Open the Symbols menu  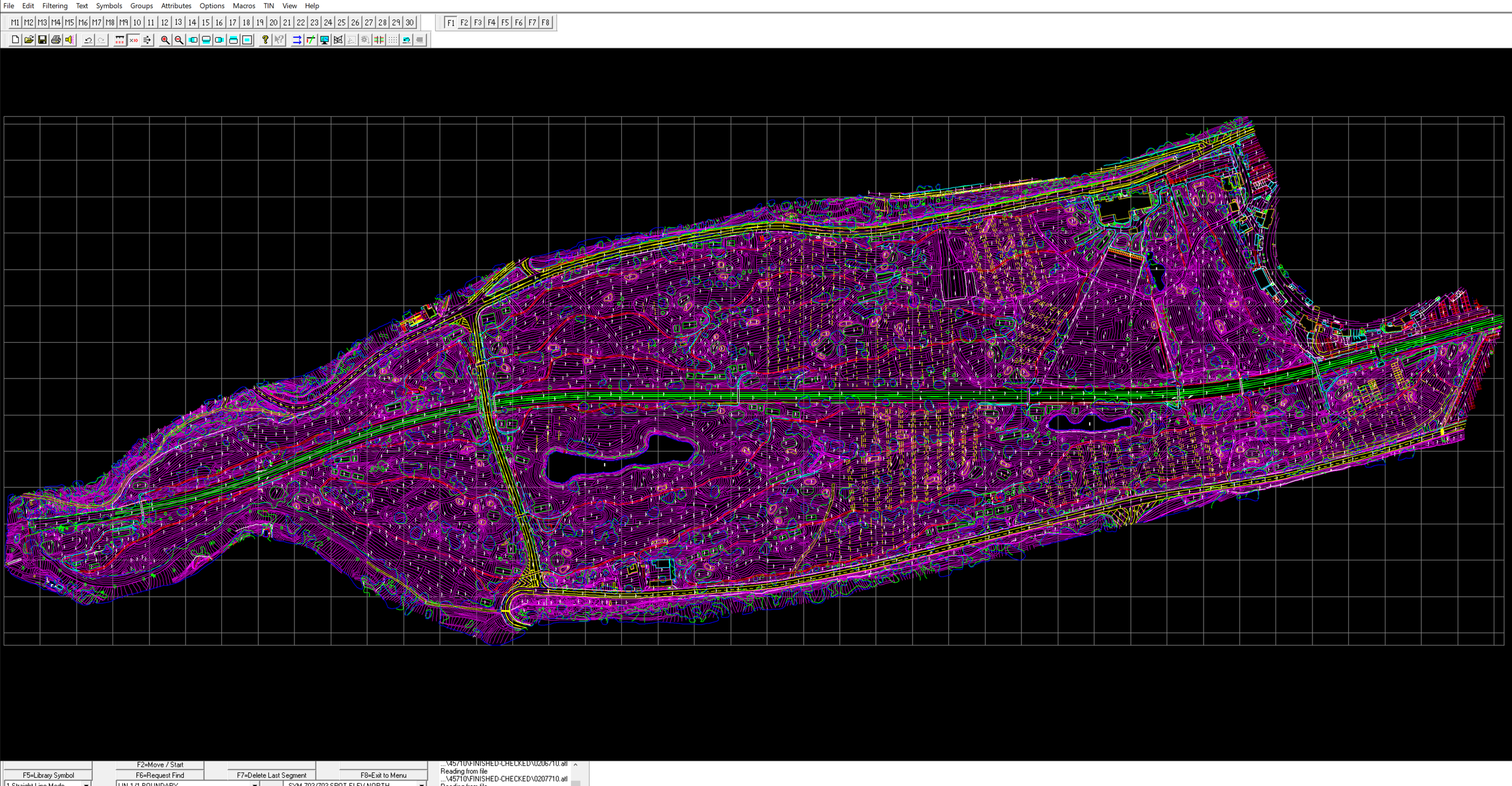109,6
